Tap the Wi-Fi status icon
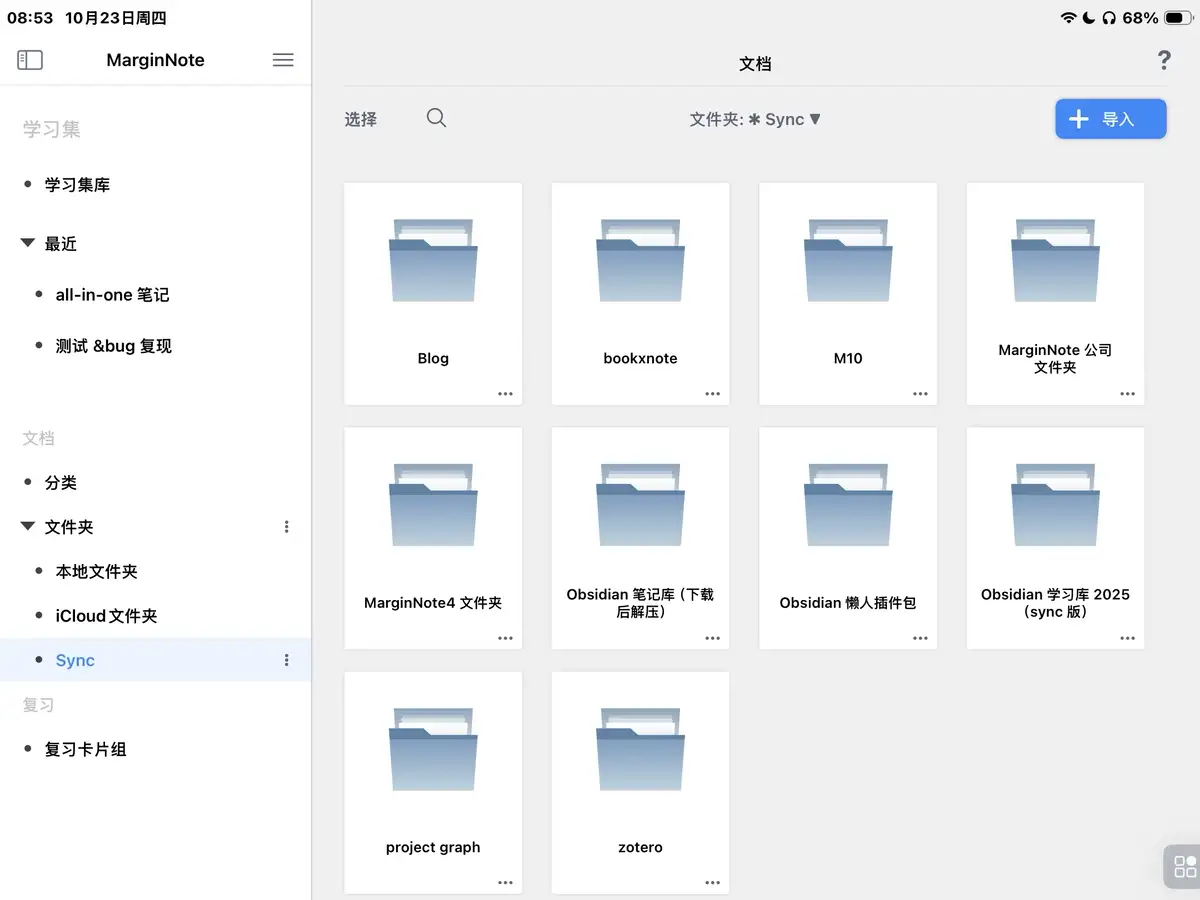This screenshot has height=900, width=1200. tap(1068, 18)
